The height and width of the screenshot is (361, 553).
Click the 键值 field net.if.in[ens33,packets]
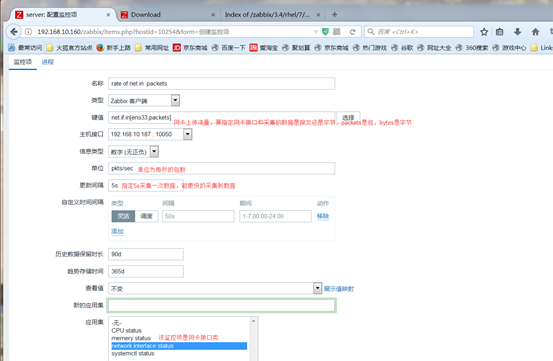[x=221, y=117]
